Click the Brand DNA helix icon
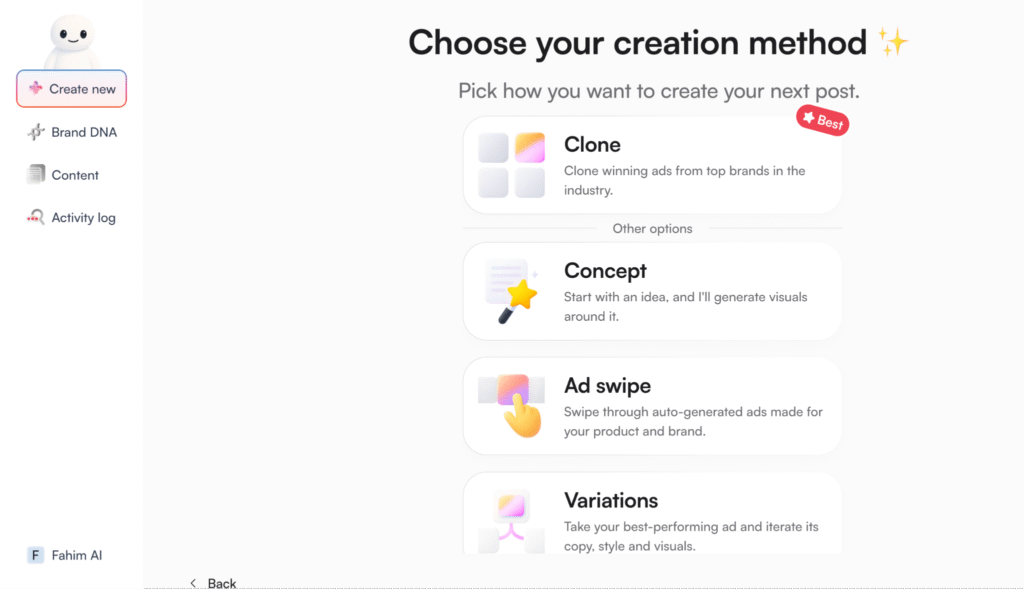Image resolution: width=1024 pixels, height=589 pixels. [x=36, y=132]
